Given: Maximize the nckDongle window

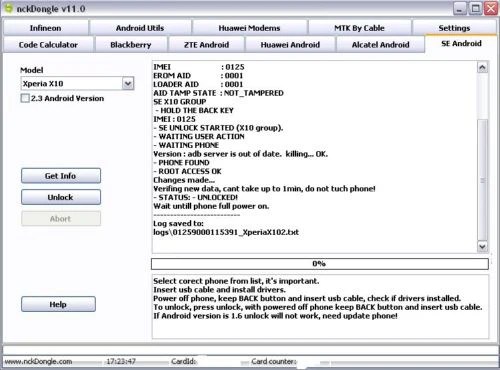Looking at the screenshot, I should coord(475,9).
